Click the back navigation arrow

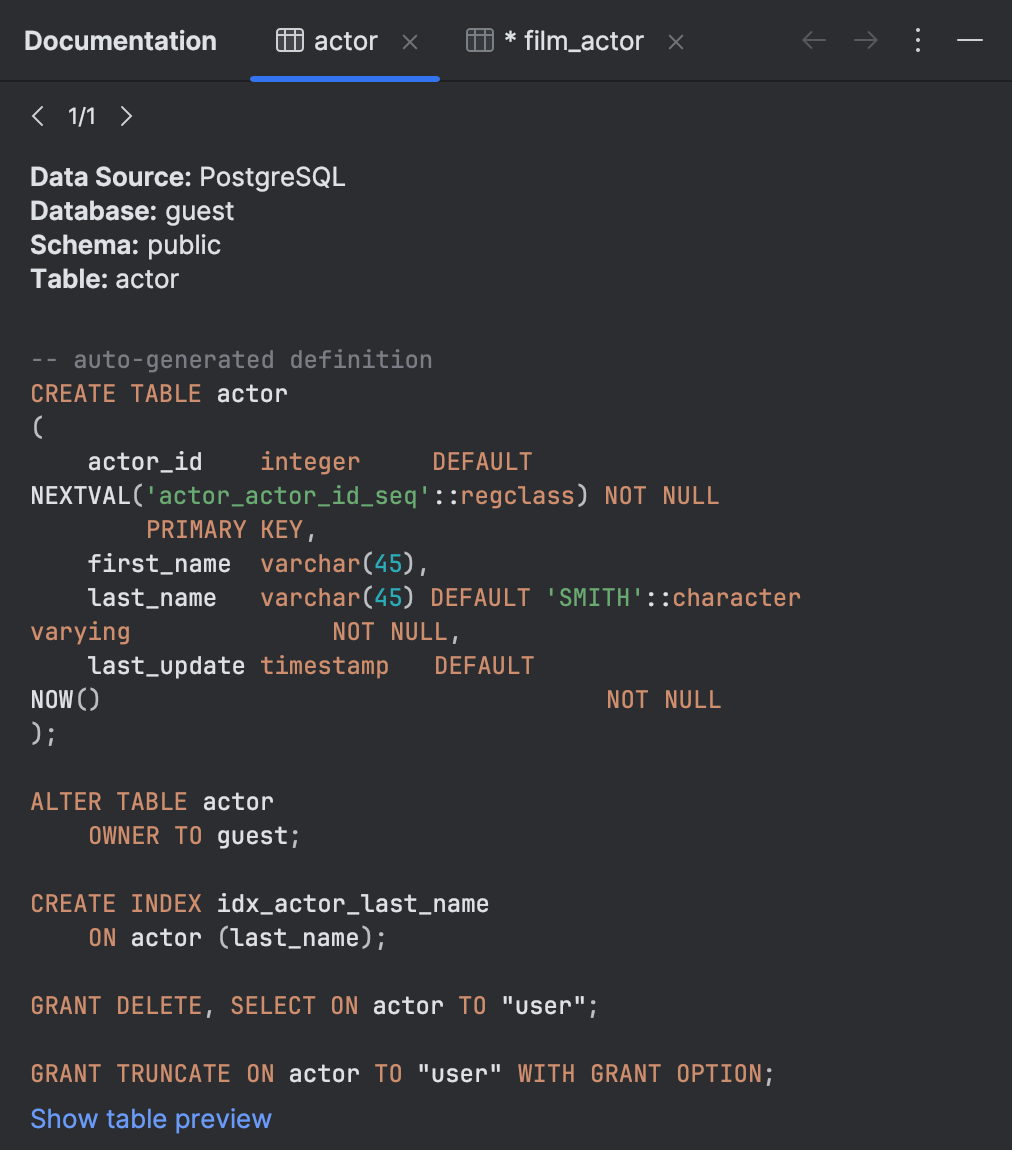pyautogui.click(x=813, y=40)
